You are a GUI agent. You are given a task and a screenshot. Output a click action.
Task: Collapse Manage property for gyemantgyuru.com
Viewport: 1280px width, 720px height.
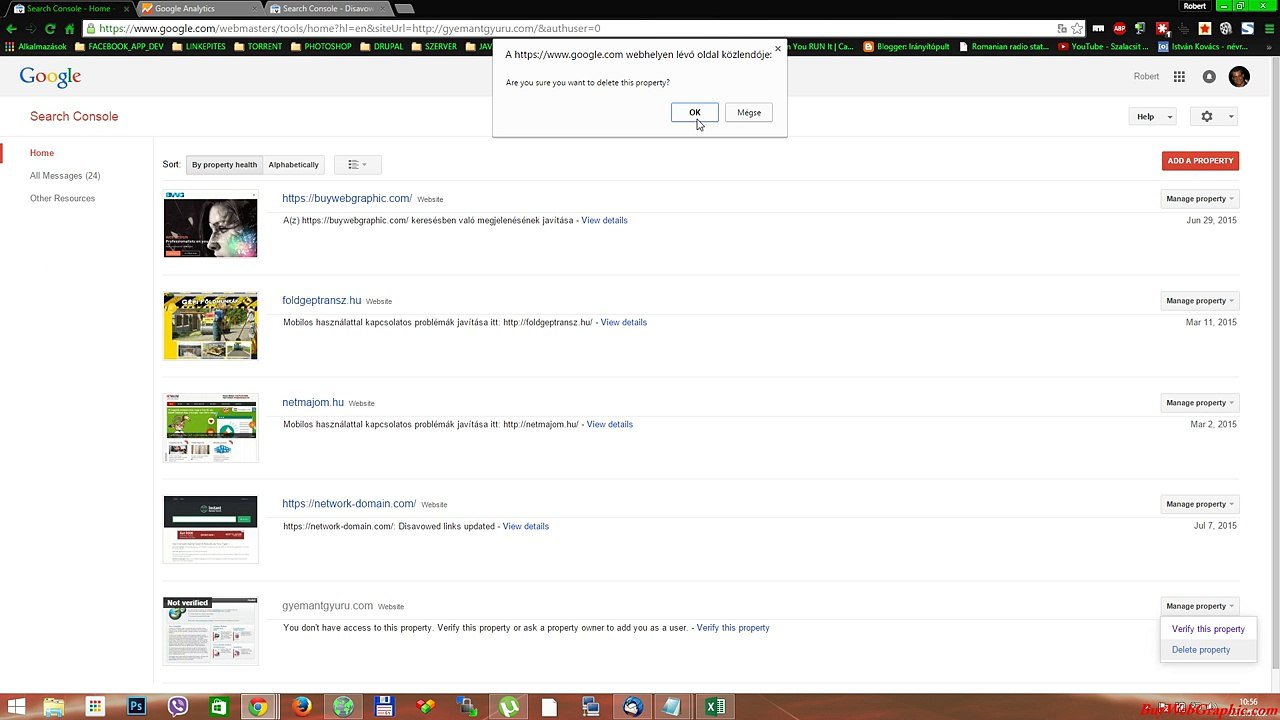1200,606
